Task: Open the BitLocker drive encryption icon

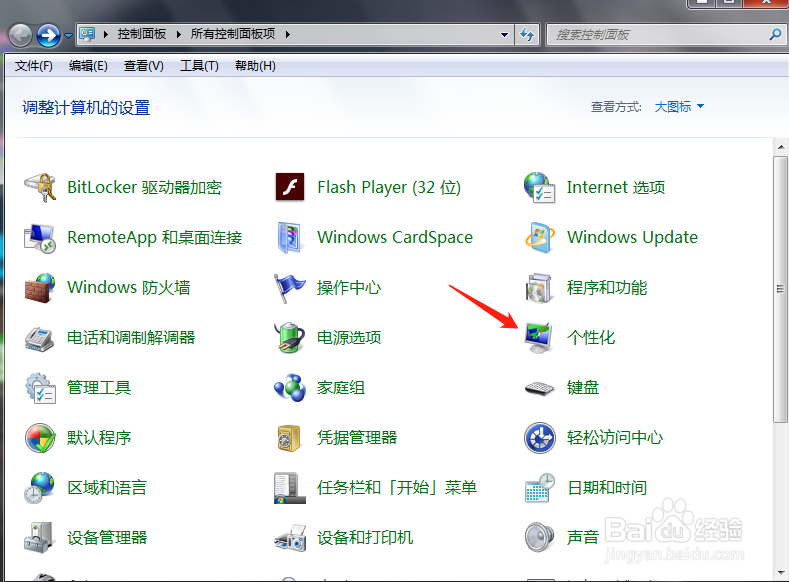Action: 39,187
